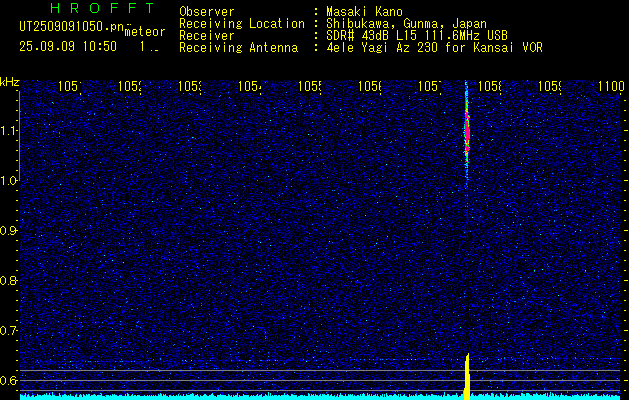629x400 pixels.
Task: Click the SDR# 43dB L15 111.6MHz USB text
Action: tap(417, 36)
